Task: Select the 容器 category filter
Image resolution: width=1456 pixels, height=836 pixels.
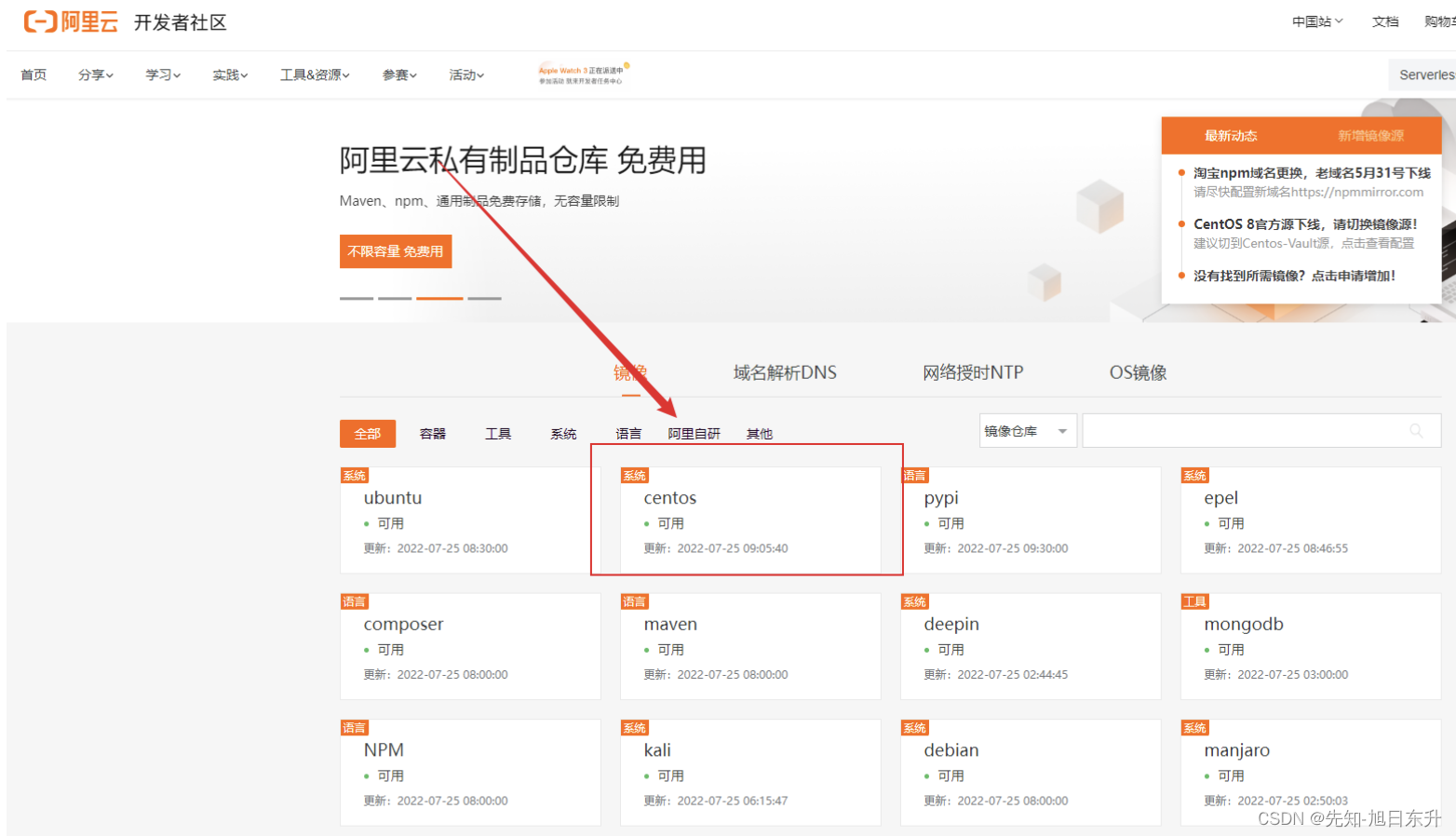Action: pyautogui.click(x=433, y=434)
